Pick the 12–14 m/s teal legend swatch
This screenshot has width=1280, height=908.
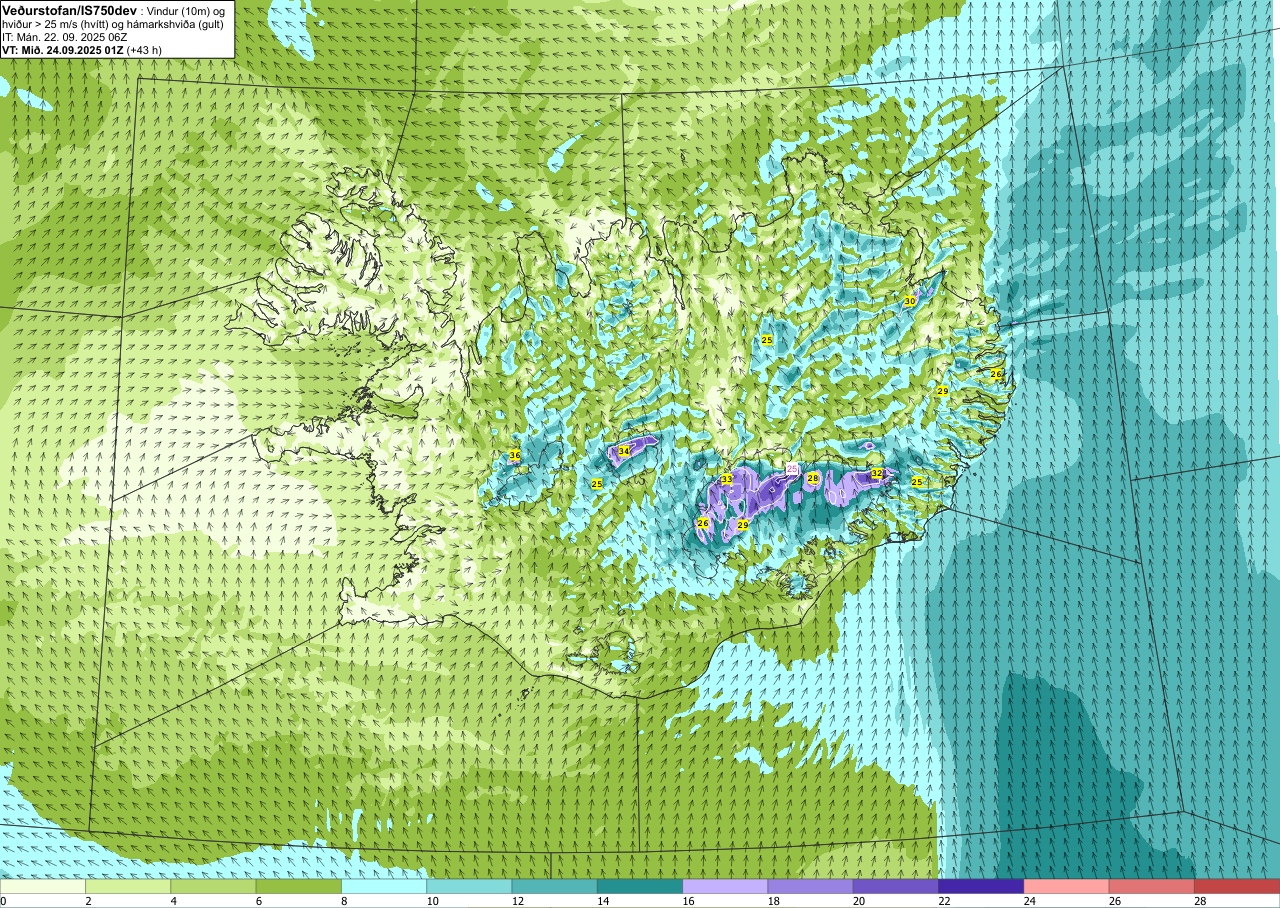(555, 886)
